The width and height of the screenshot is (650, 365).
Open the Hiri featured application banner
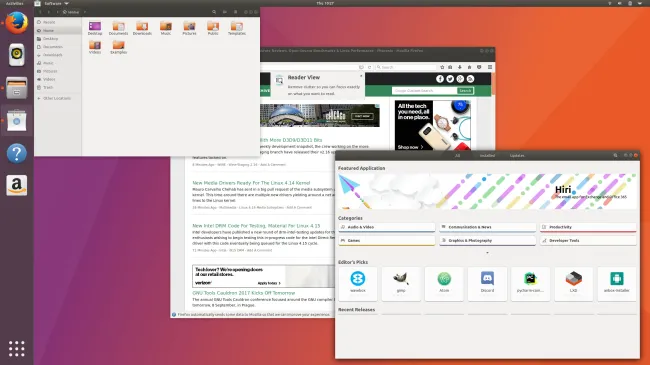point(487,191)
